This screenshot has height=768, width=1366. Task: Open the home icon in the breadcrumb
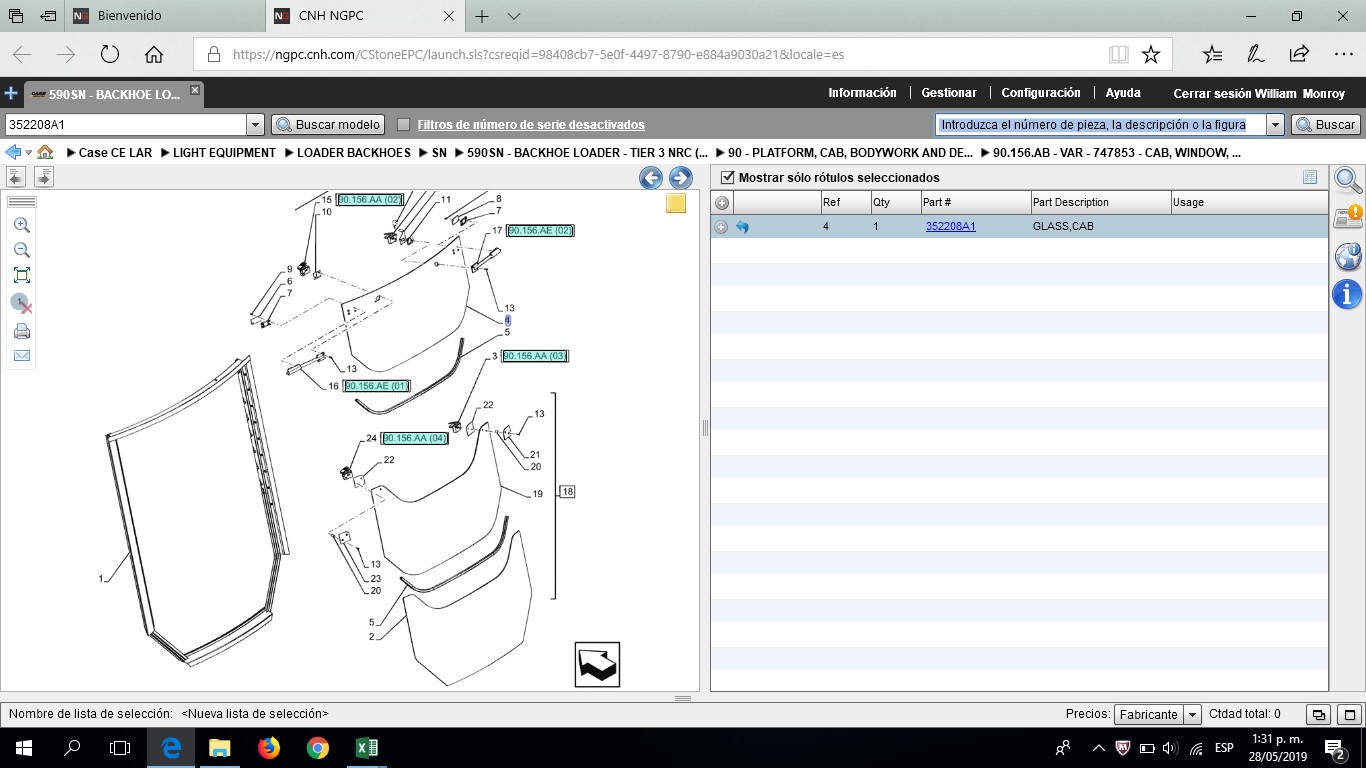45,152
